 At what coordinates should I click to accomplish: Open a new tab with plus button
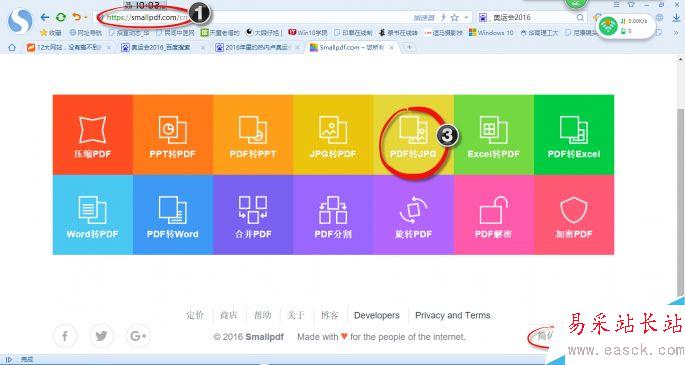(x=409, y=47)
